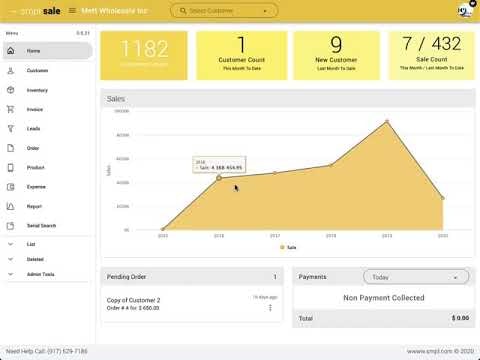Screen dimensions: 480x360
Task: Open the Invoice menu item
Action: (47, 109)
